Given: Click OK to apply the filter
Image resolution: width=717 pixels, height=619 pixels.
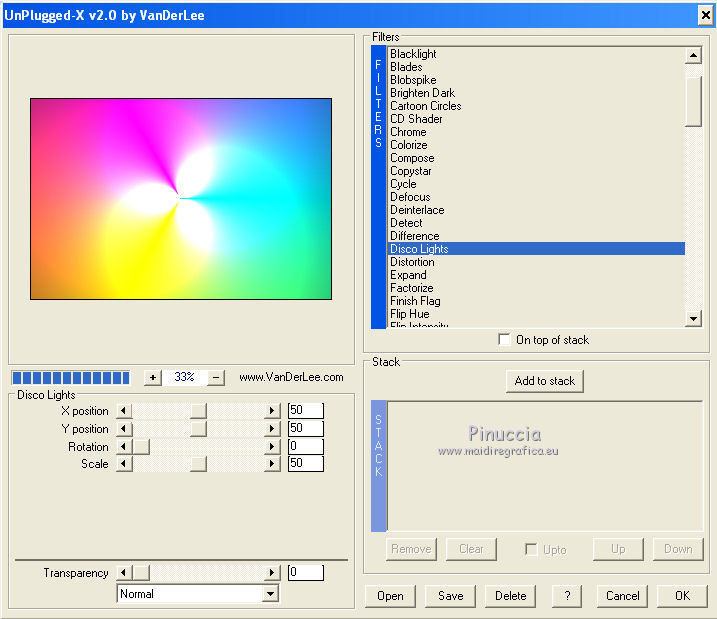Looking at the screenshot, I should [x=681, y=596].
